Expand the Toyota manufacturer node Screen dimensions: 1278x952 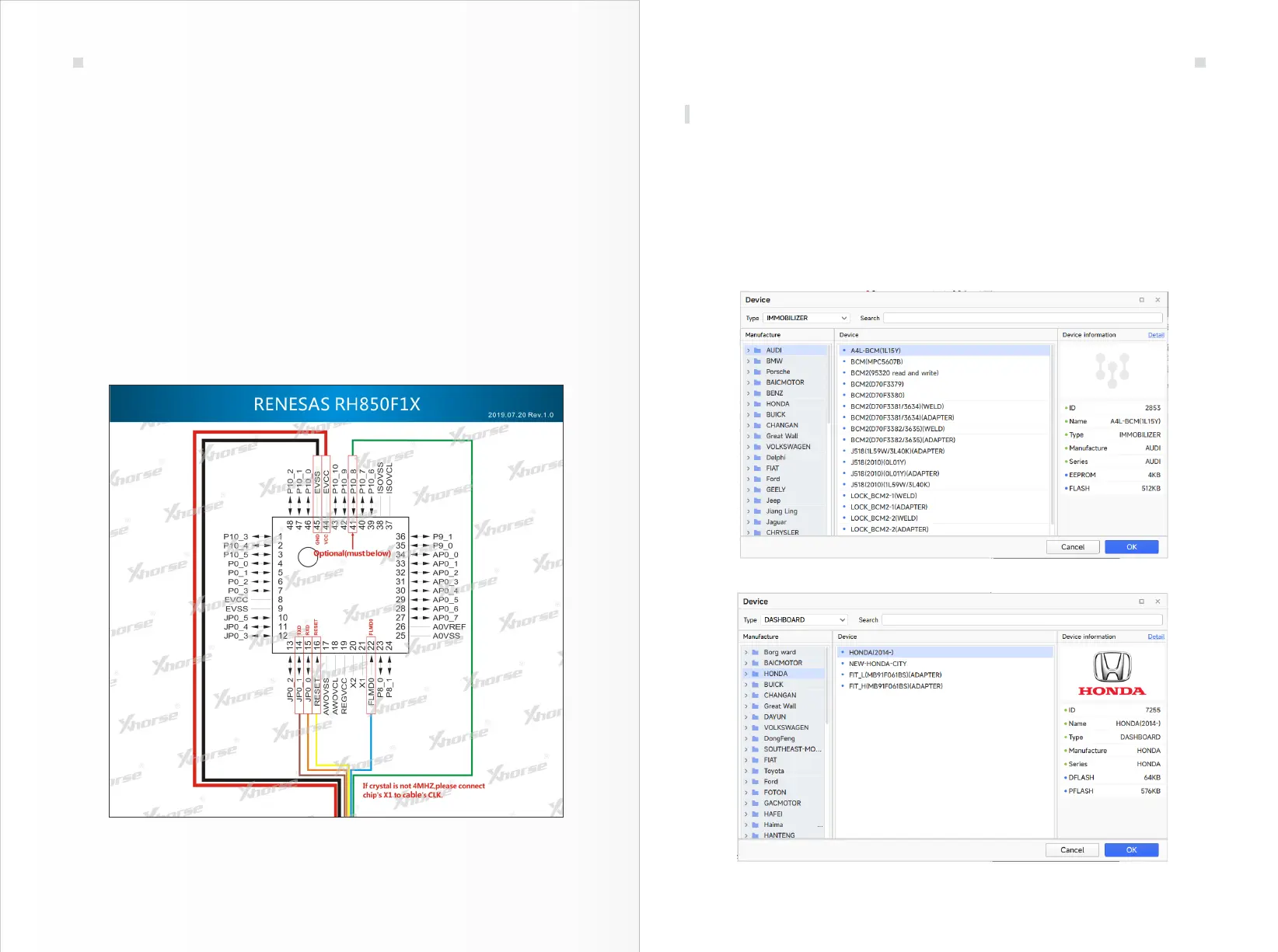(745, 771)
